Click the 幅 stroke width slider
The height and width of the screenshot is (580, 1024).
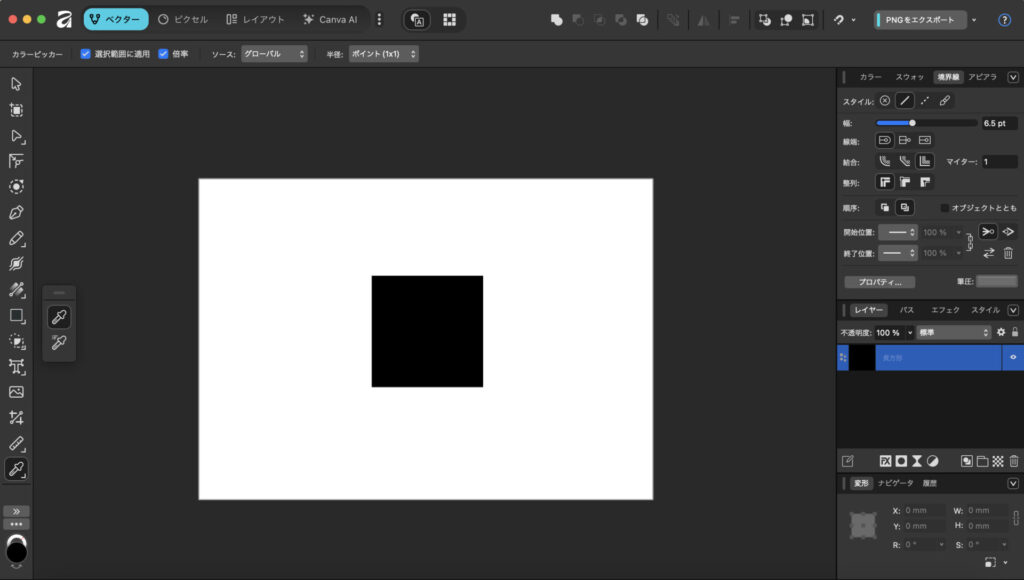point(925,123)
